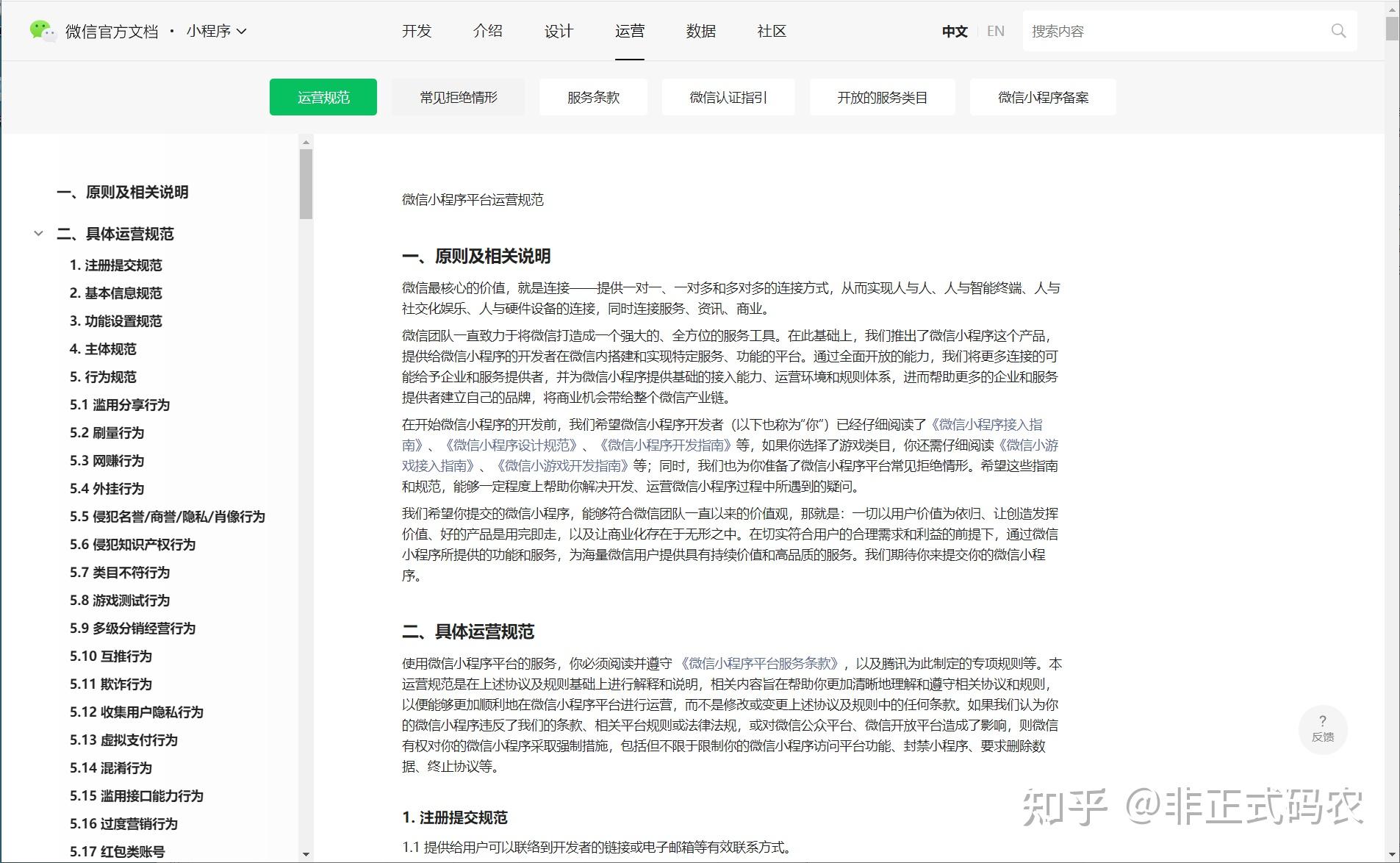The image size is (1400, 863).
Task: Open 5.17 红包类账号
Action: pos(118,852)
